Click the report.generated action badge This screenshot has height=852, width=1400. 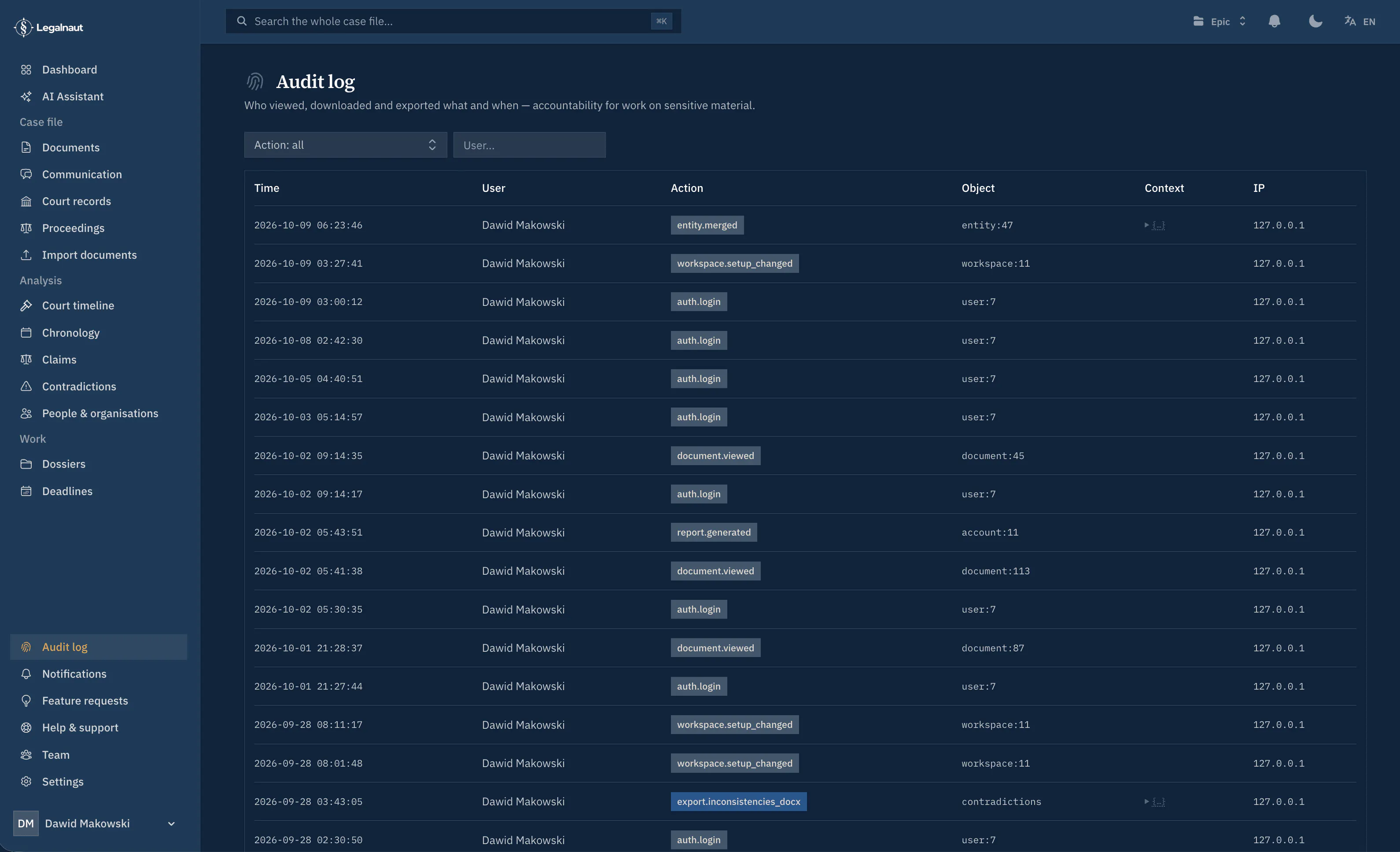point(713,533)
